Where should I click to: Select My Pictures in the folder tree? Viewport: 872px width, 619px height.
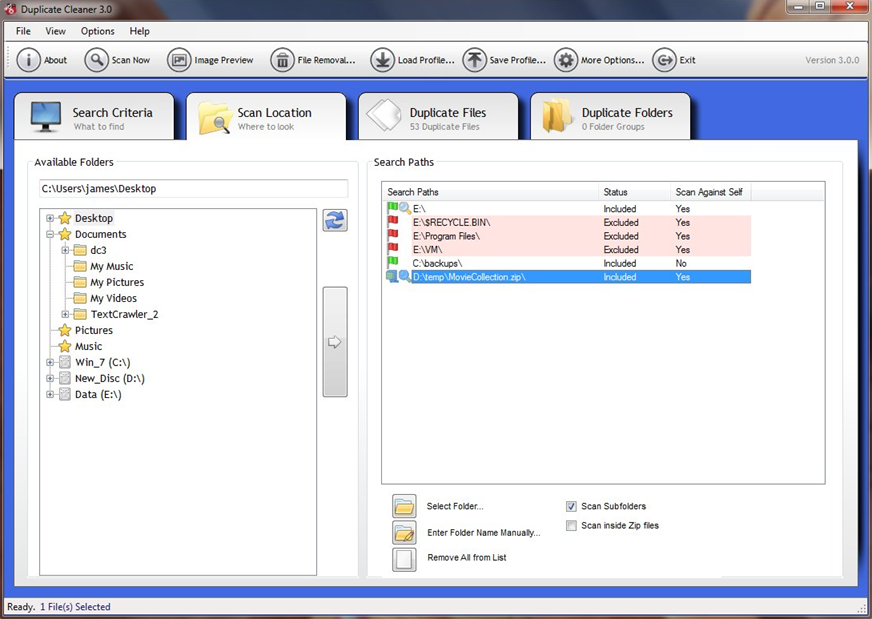pyautogui.click(x=117, y=282)
